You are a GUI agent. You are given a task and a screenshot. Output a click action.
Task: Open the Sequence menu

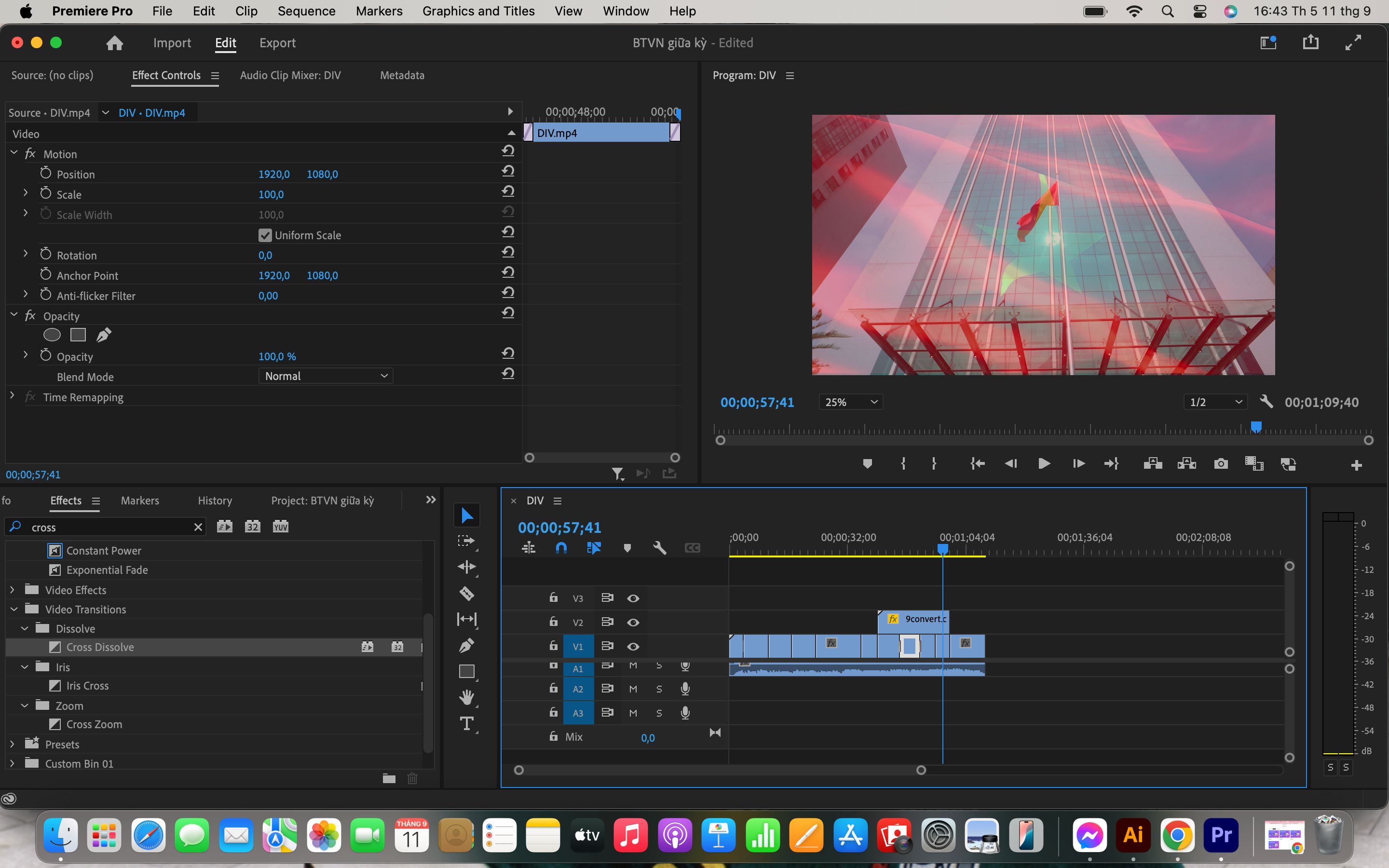[307, 11]
